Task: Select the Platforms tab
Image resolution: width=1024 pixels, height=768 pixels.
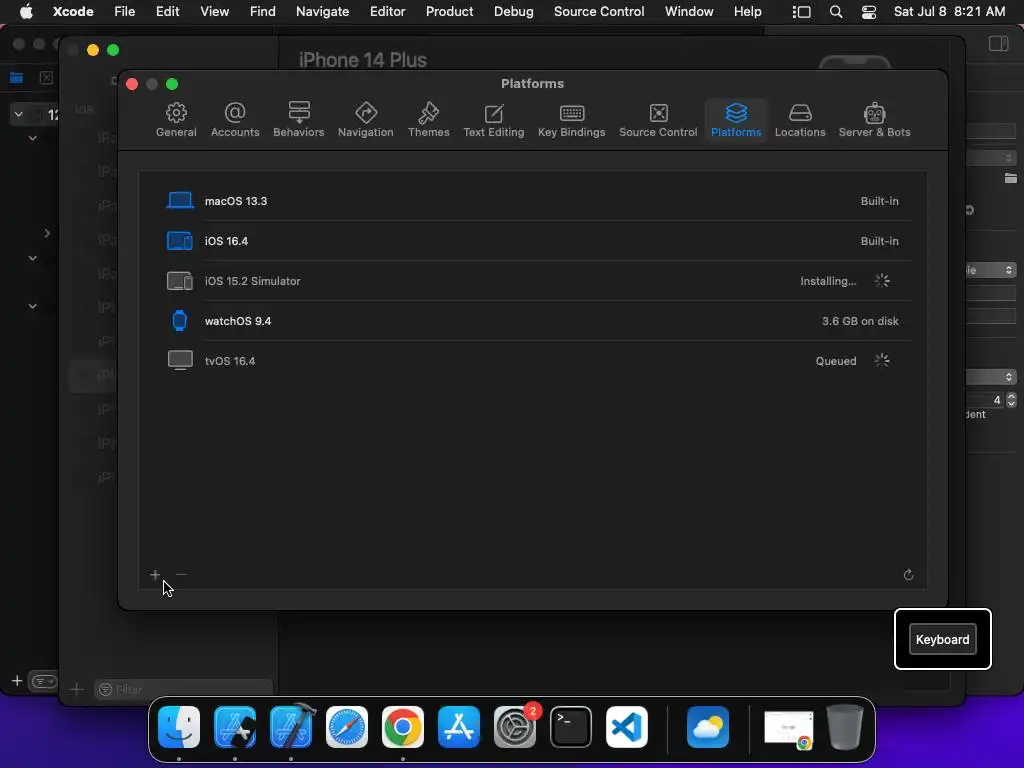Action: (x=736, y=120)
